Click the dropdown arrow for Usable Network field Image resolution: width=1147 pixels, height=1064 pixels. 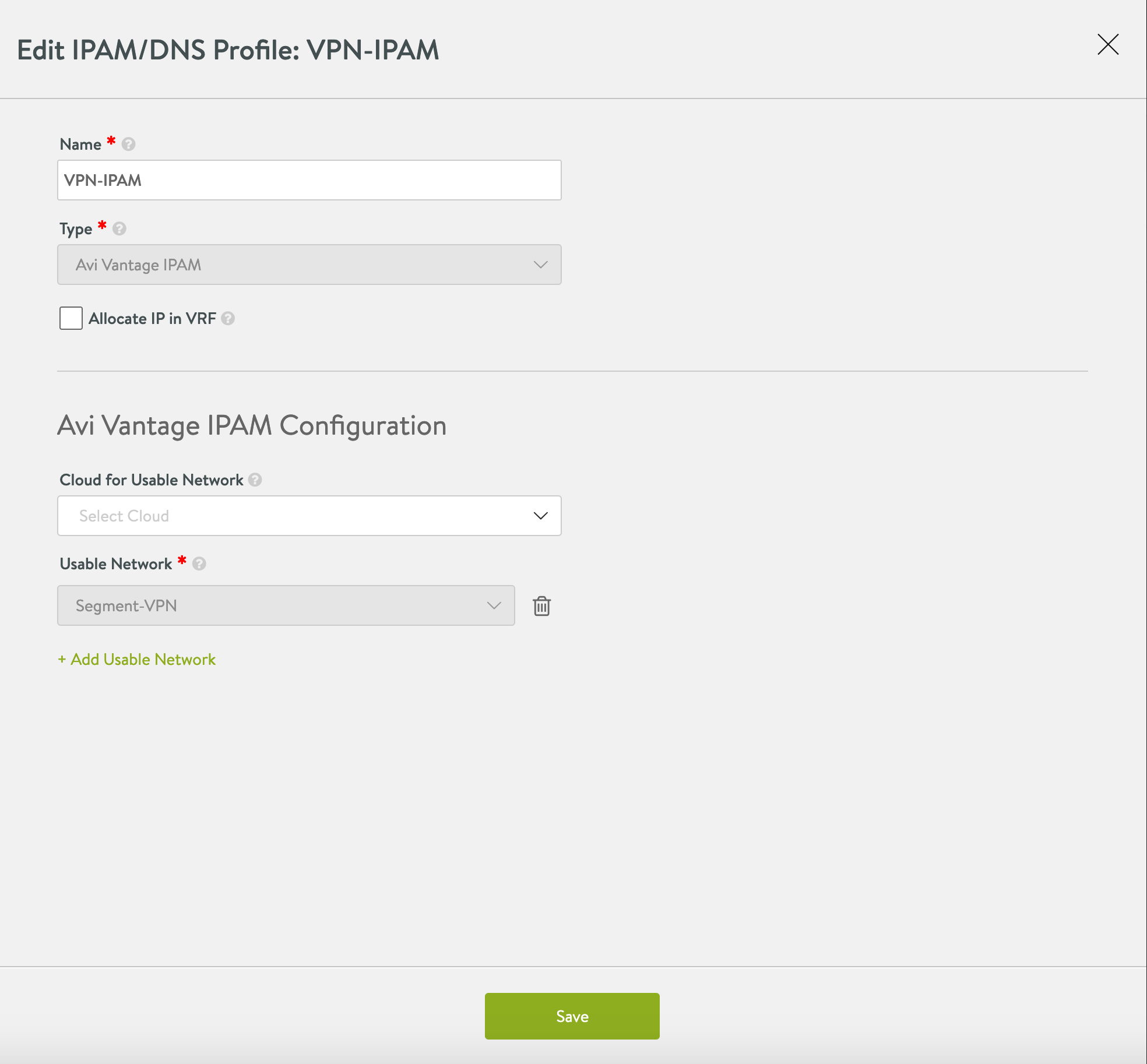pos(493,606)
